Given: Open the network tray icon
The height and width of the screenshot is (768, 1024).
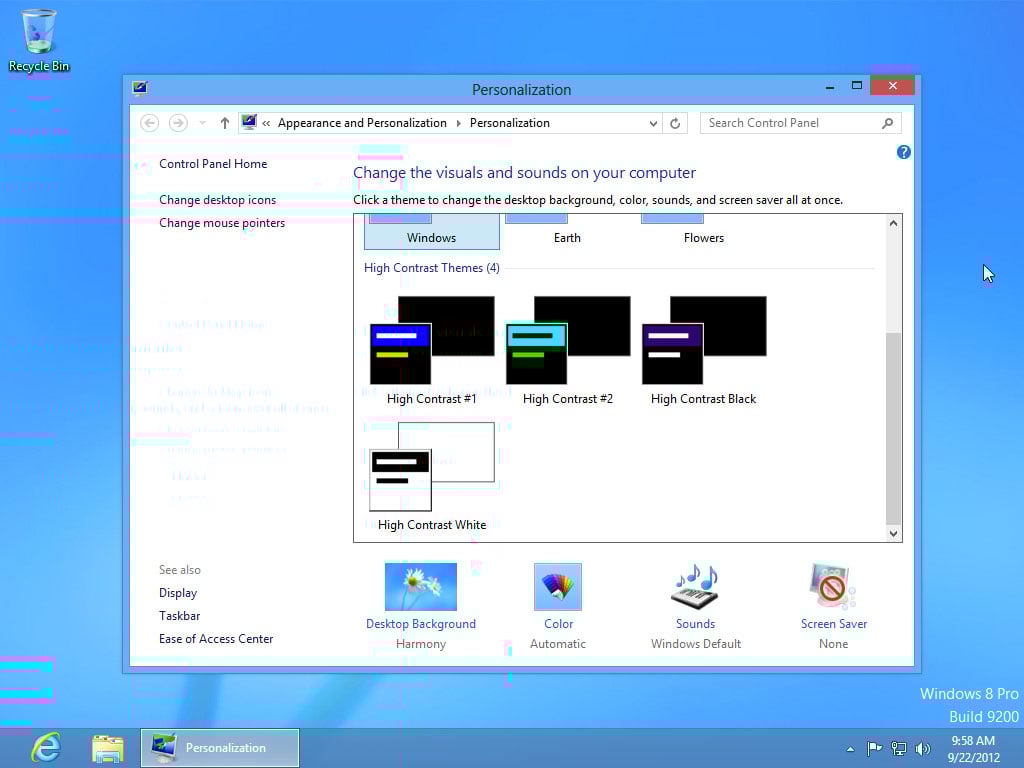Looking at the screenshot, I should (899, 748).
